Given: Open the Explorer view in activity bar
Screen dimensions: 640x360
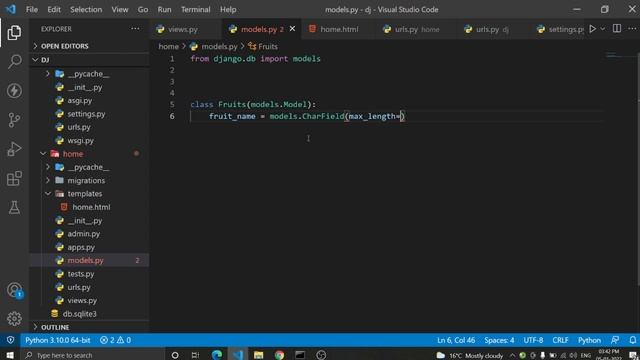Looking at the screenshot, I should pyautogui.click(x=14, y=33).
